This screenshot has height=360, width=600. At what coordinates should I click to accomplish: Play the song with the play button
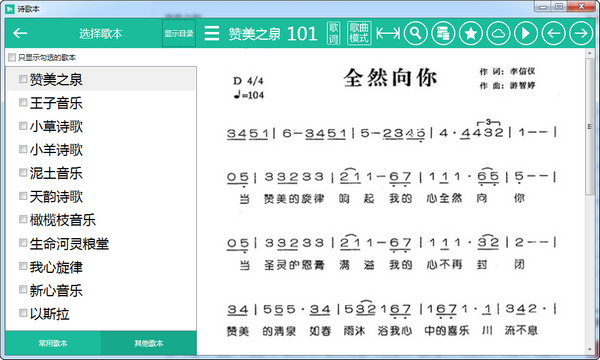(526, 33)
